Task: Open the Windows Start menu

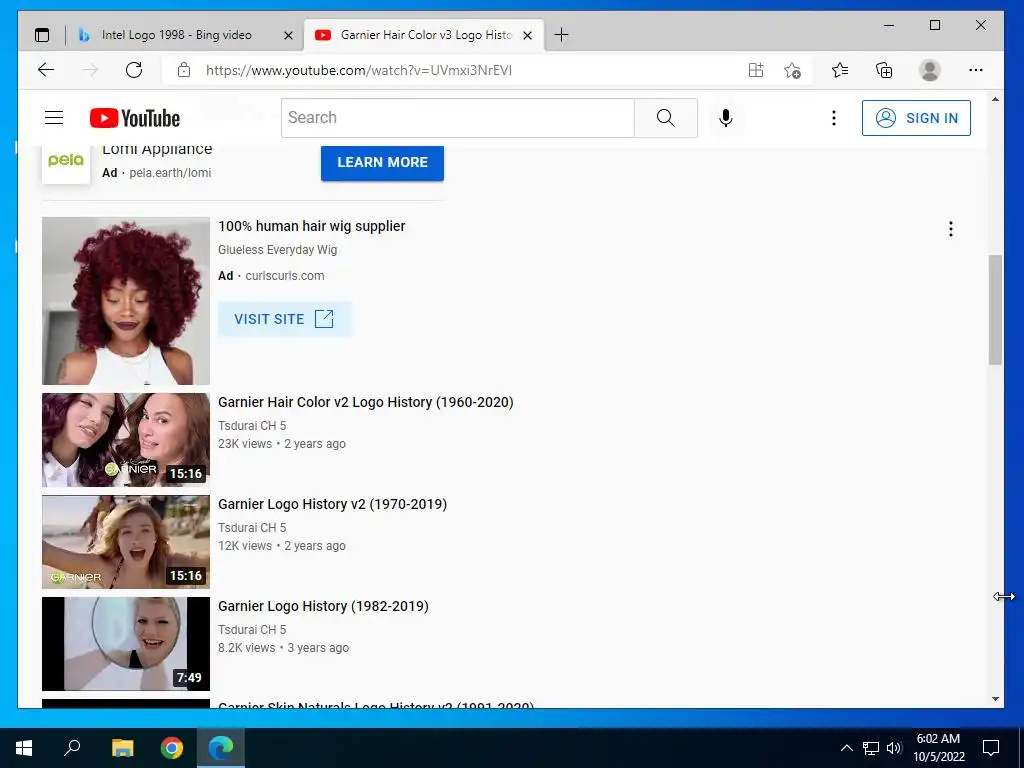Action: click(x=24, y=748)
